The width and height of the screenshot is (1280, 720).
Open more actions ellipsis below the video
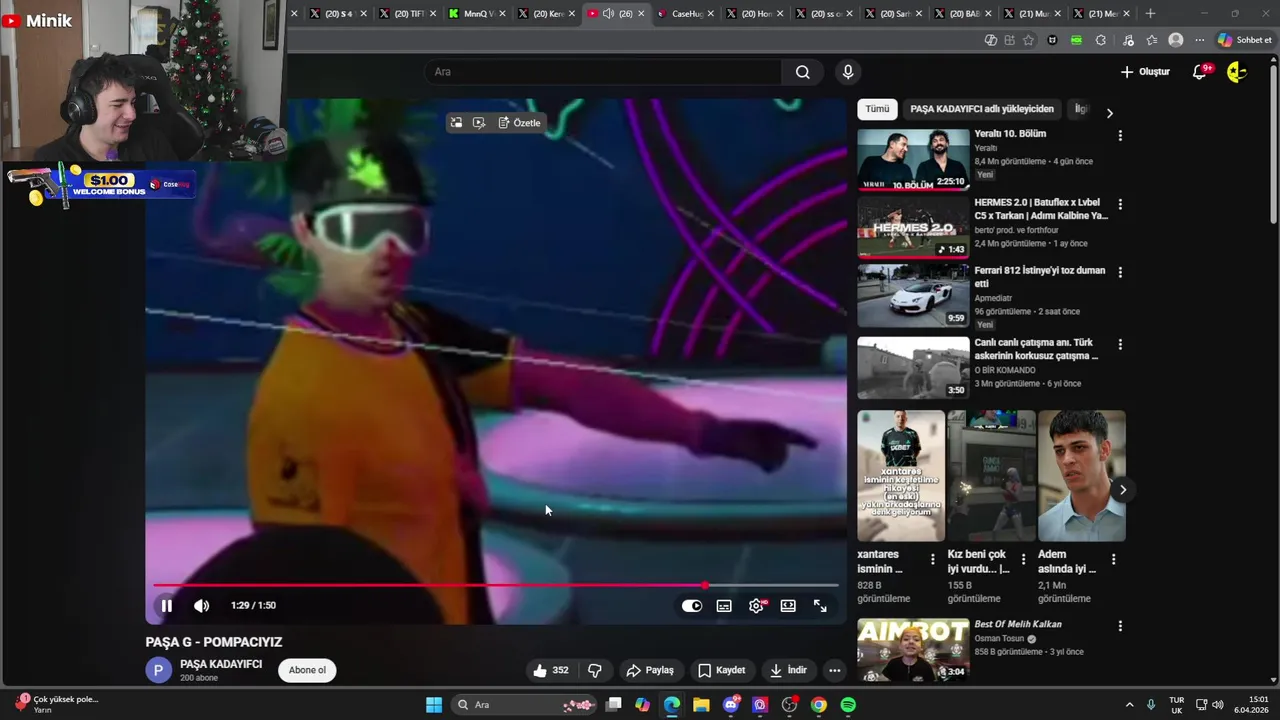(x=835, y=670)
